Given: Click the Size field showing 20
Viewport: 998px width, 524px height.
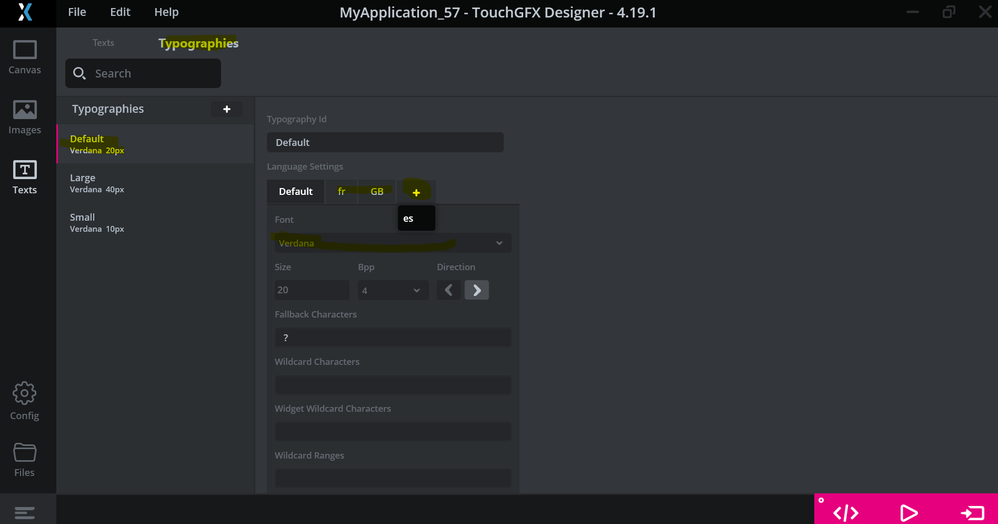Looking at the screenshot, I should coord(312,290).
